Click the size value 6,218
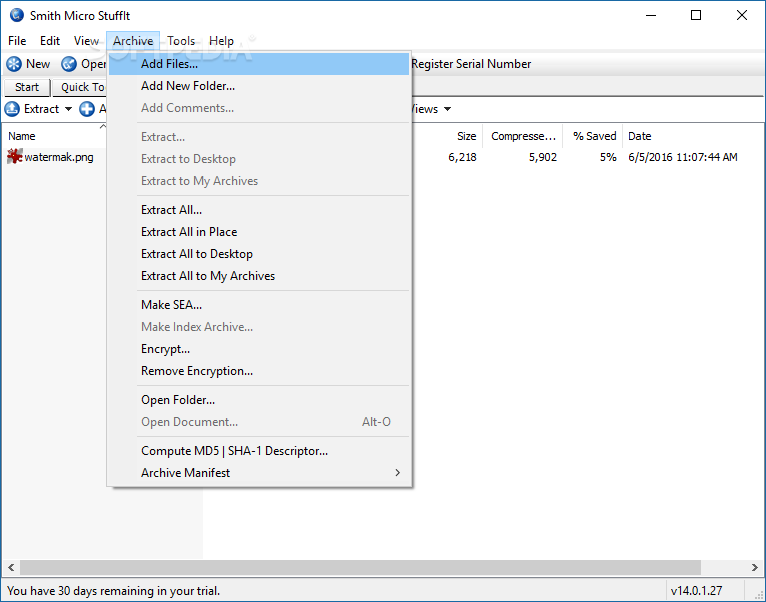The width and height of the screenshot is (766, 602). point(462,157)
